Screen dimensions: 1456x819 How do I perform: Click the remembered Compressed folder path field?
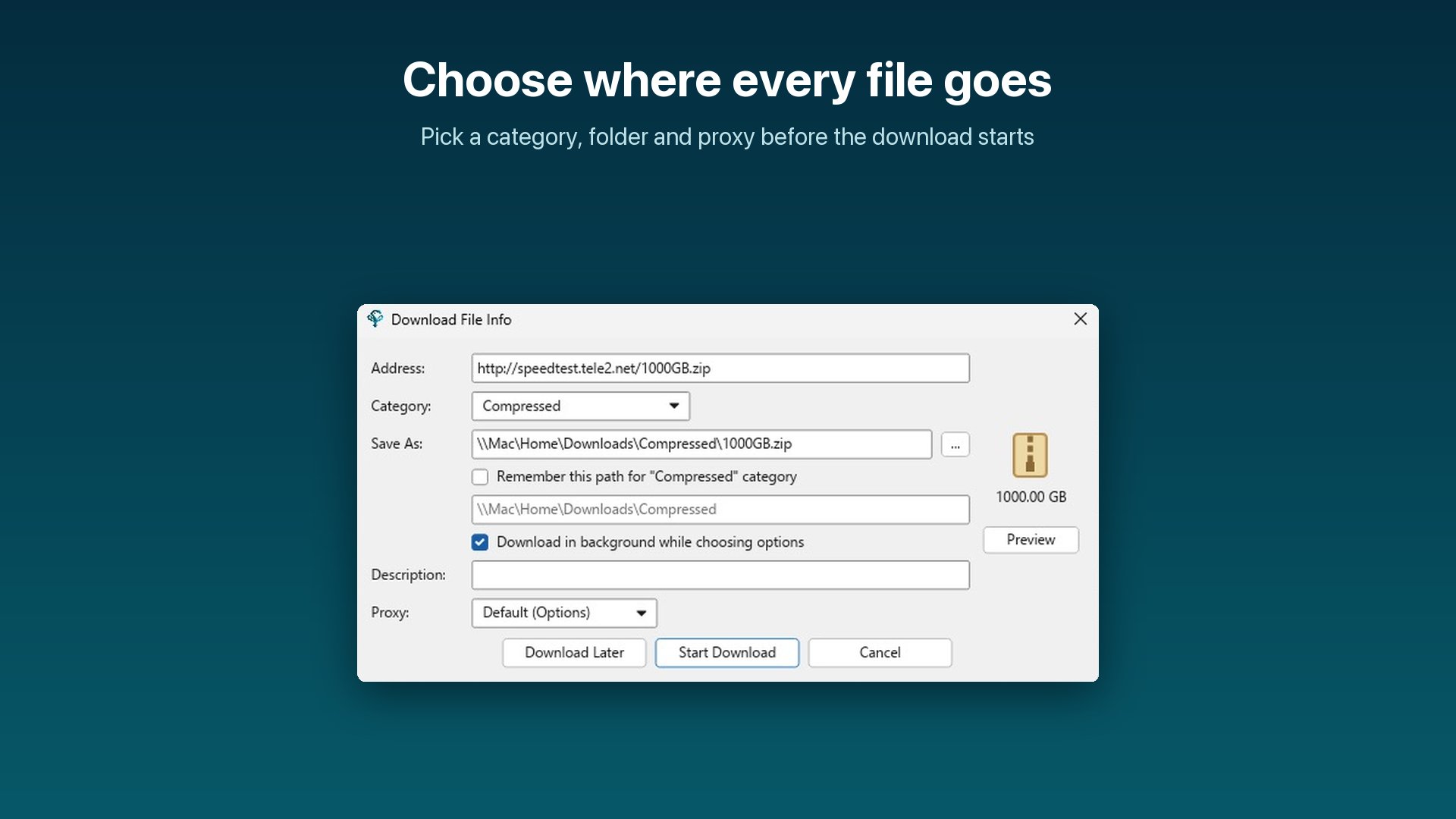pyautogui.click(x=720, y=510)
